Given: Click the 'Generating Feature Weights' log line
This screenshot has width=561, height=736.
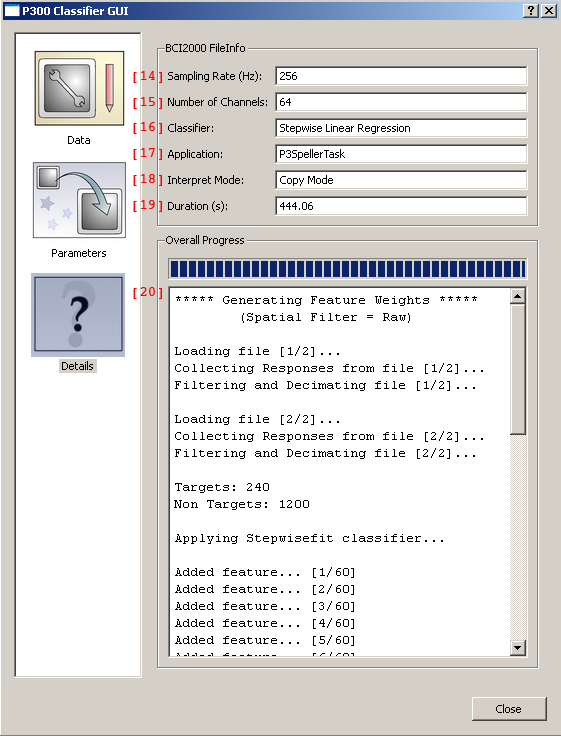Looking at the screenshot, I should tap(326, 300).
